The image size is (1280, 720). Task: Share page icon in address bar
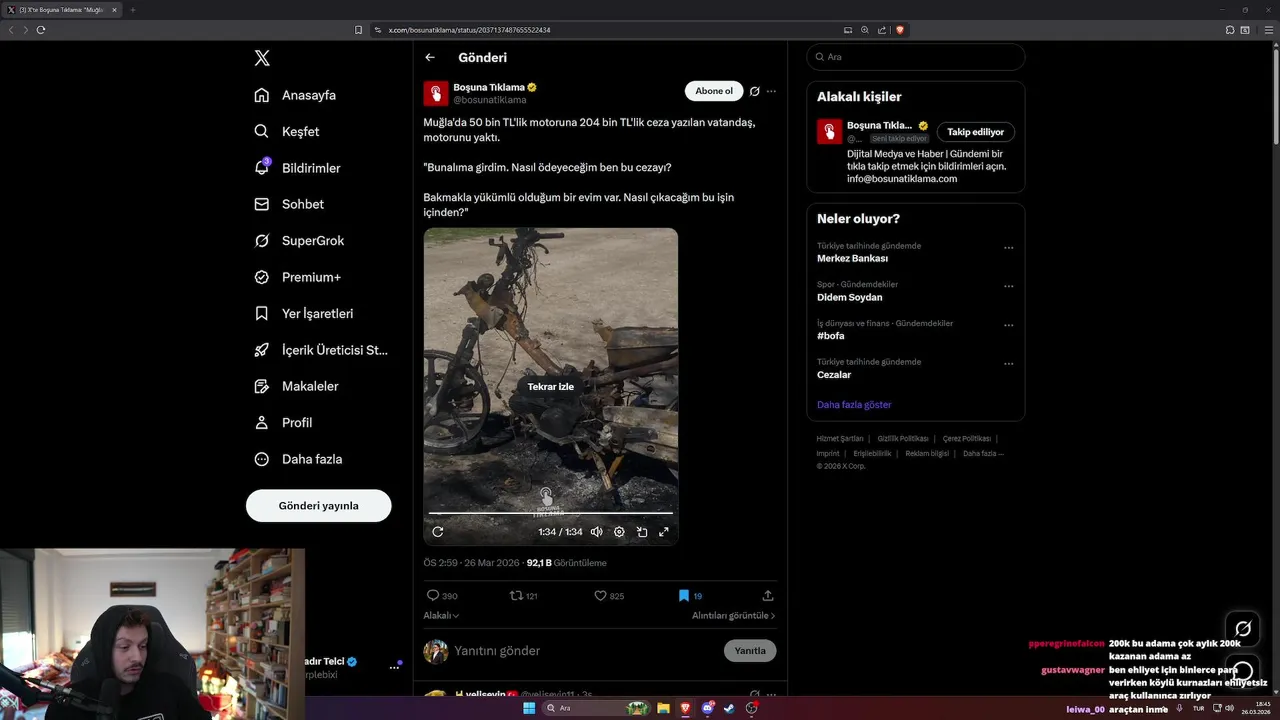click(882, 30)
